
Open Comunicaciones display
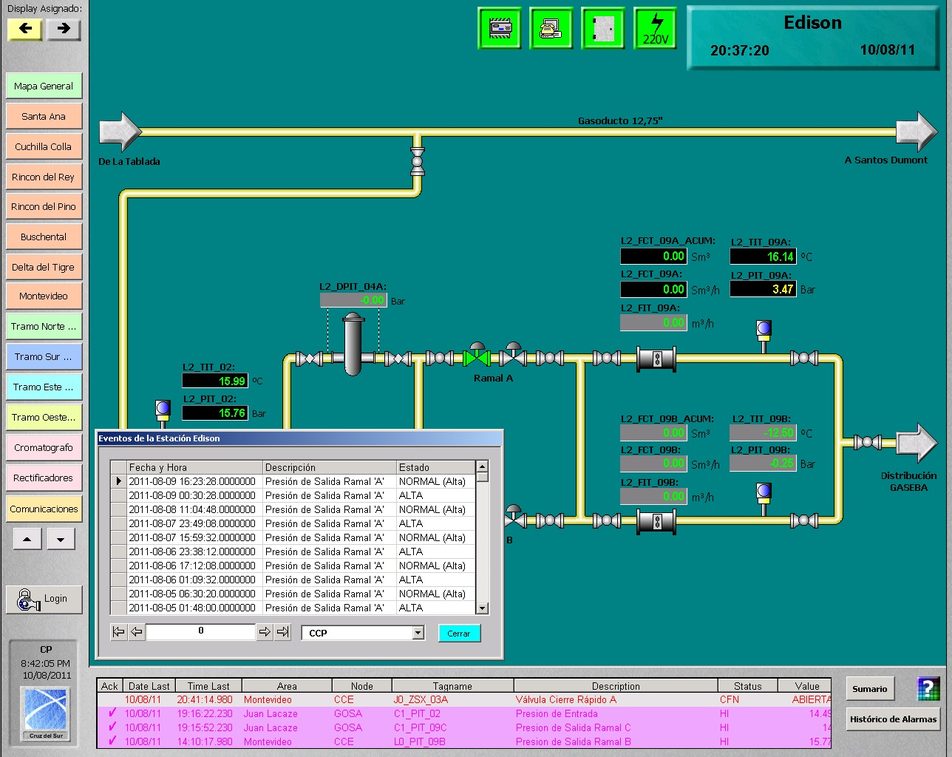point(44,509)
